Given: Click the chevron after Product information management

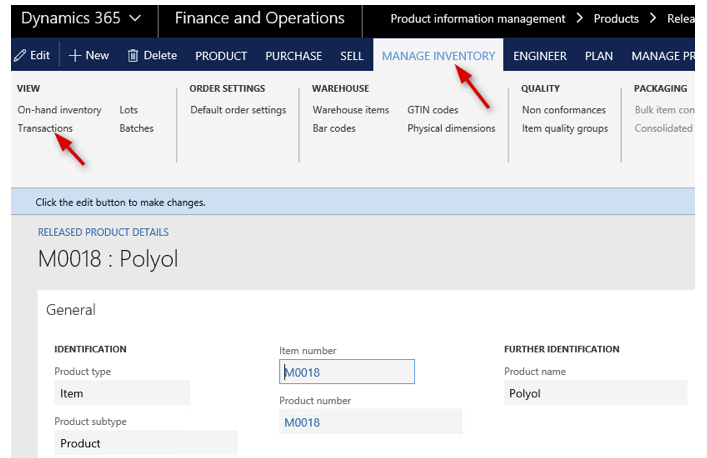Looking at the screenshot, I should click(579, 18).
